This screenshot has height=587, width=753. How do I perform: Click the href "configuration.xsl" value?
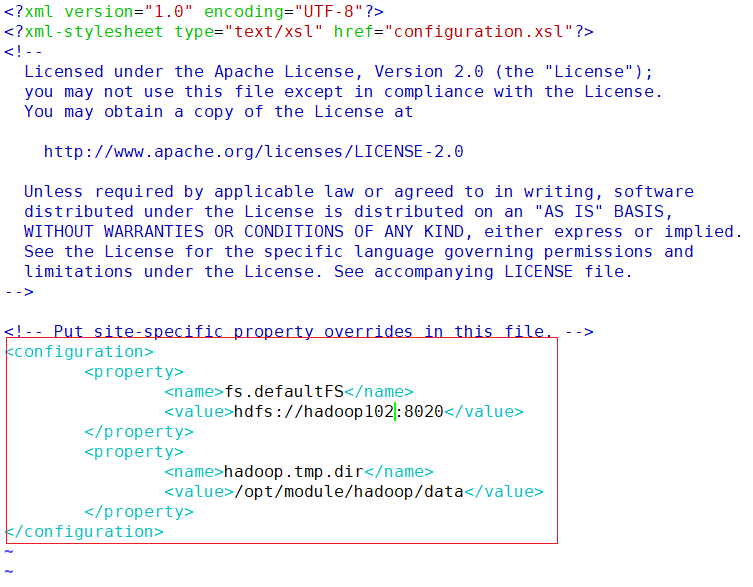point(483,32)
